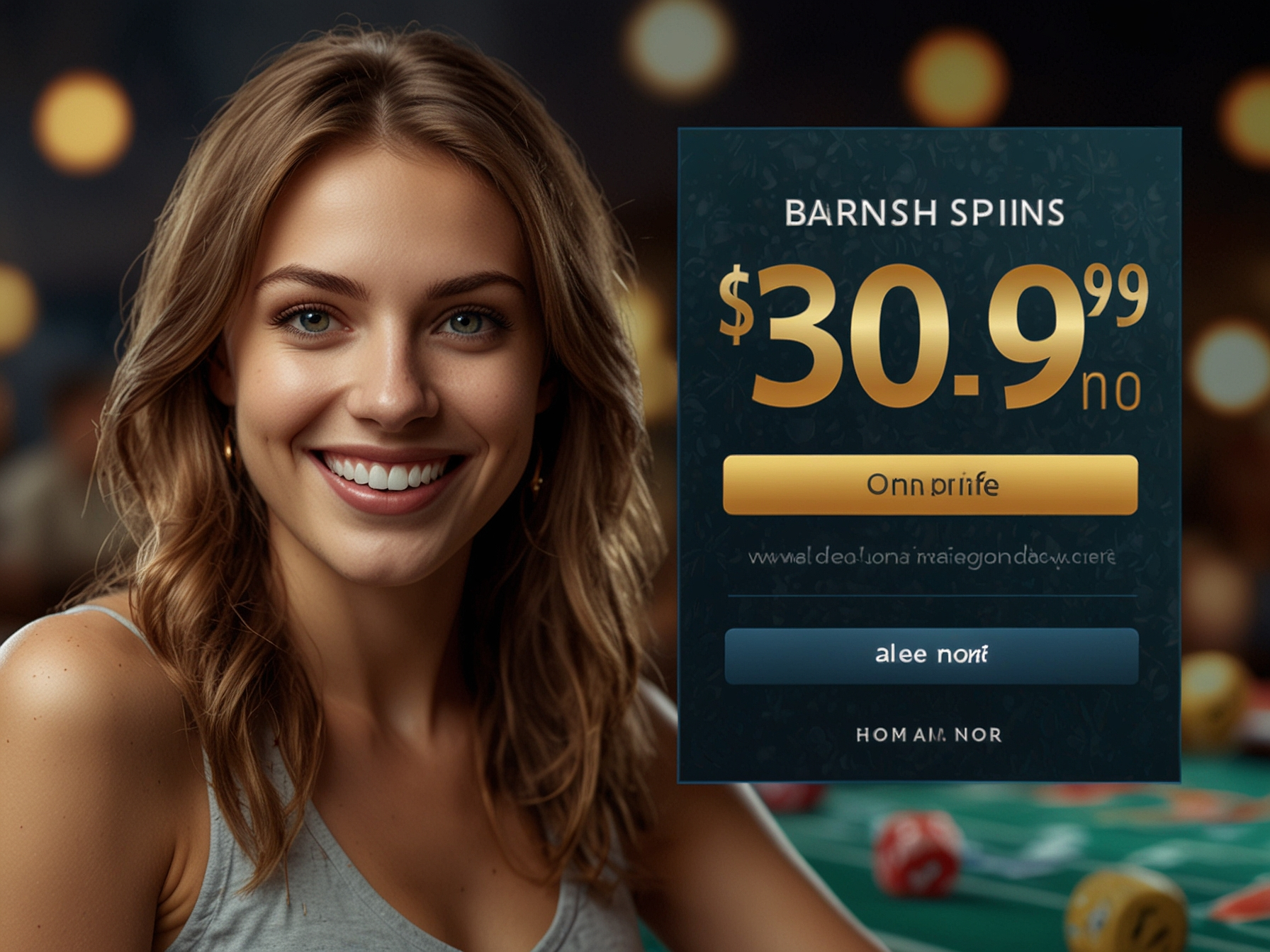
Task: Click the divider line below the link text
Action: tap(932, 596)
